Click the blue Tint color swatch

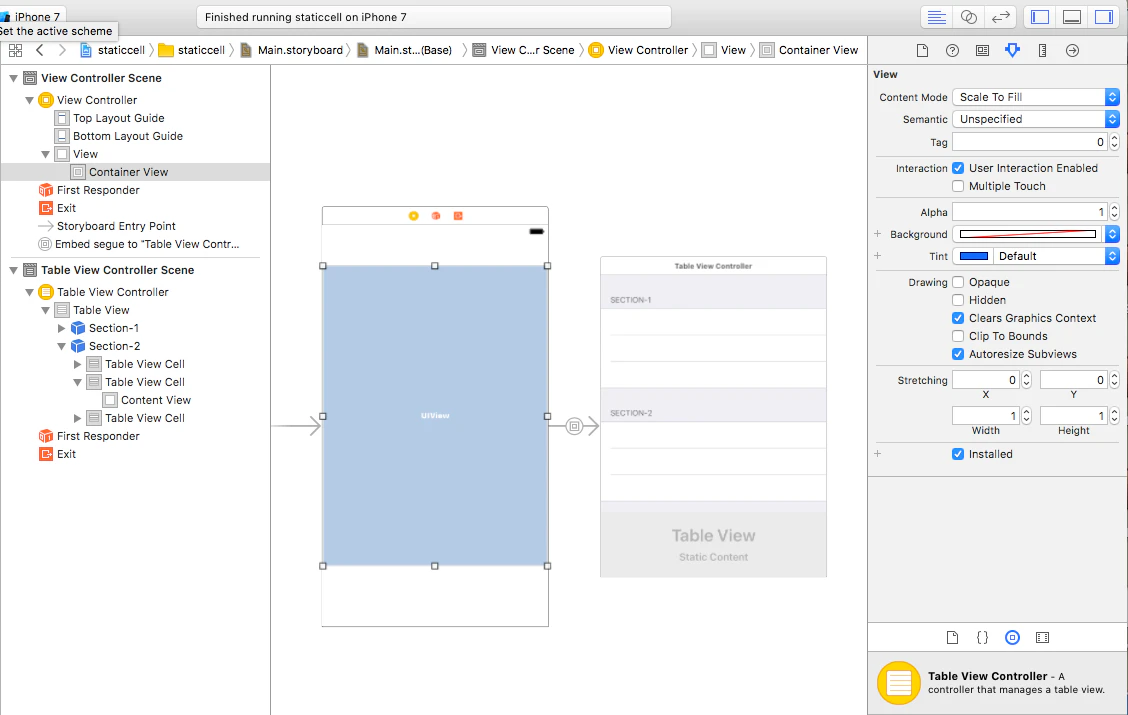tap(974, 256)
